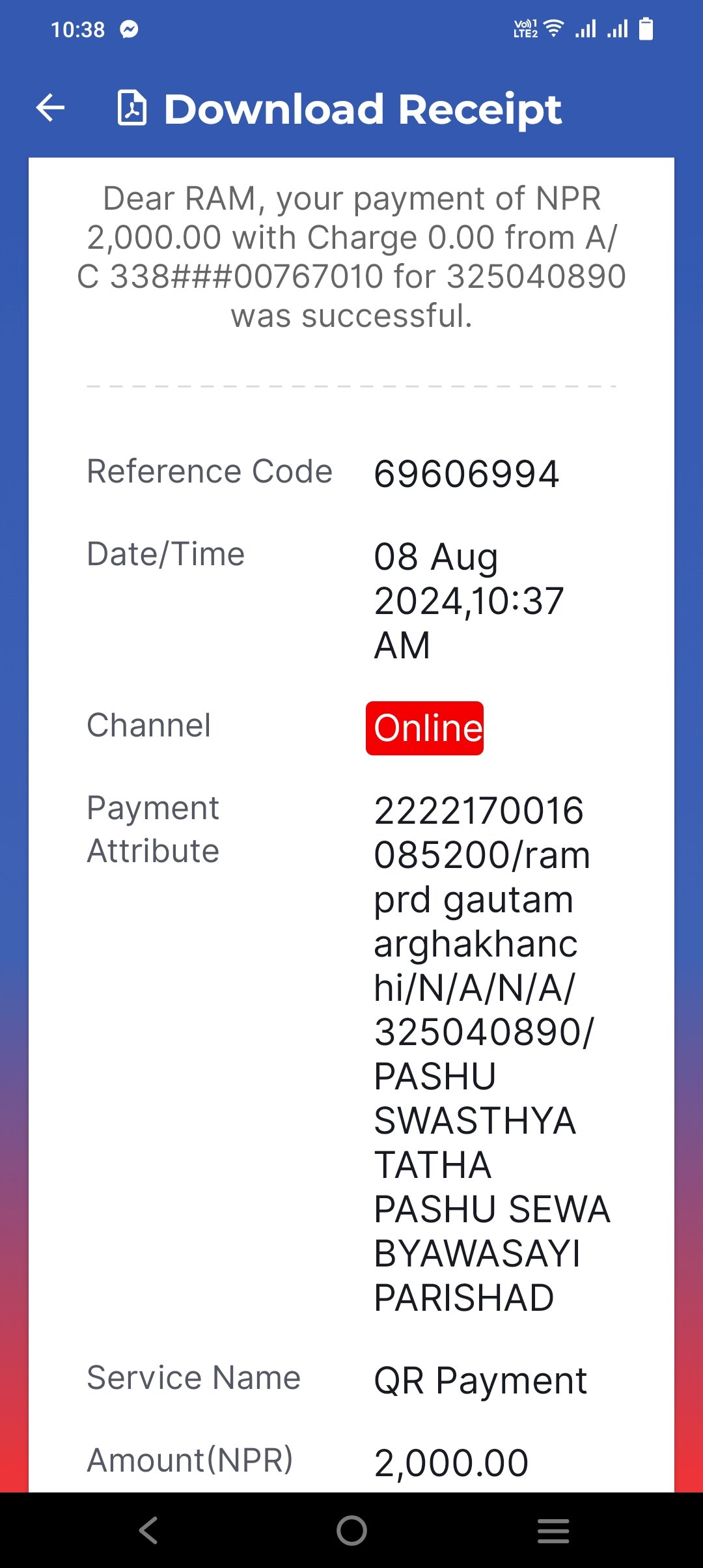Tap the QR Payment service name value
The image size is (703, 1568).
480,1380
